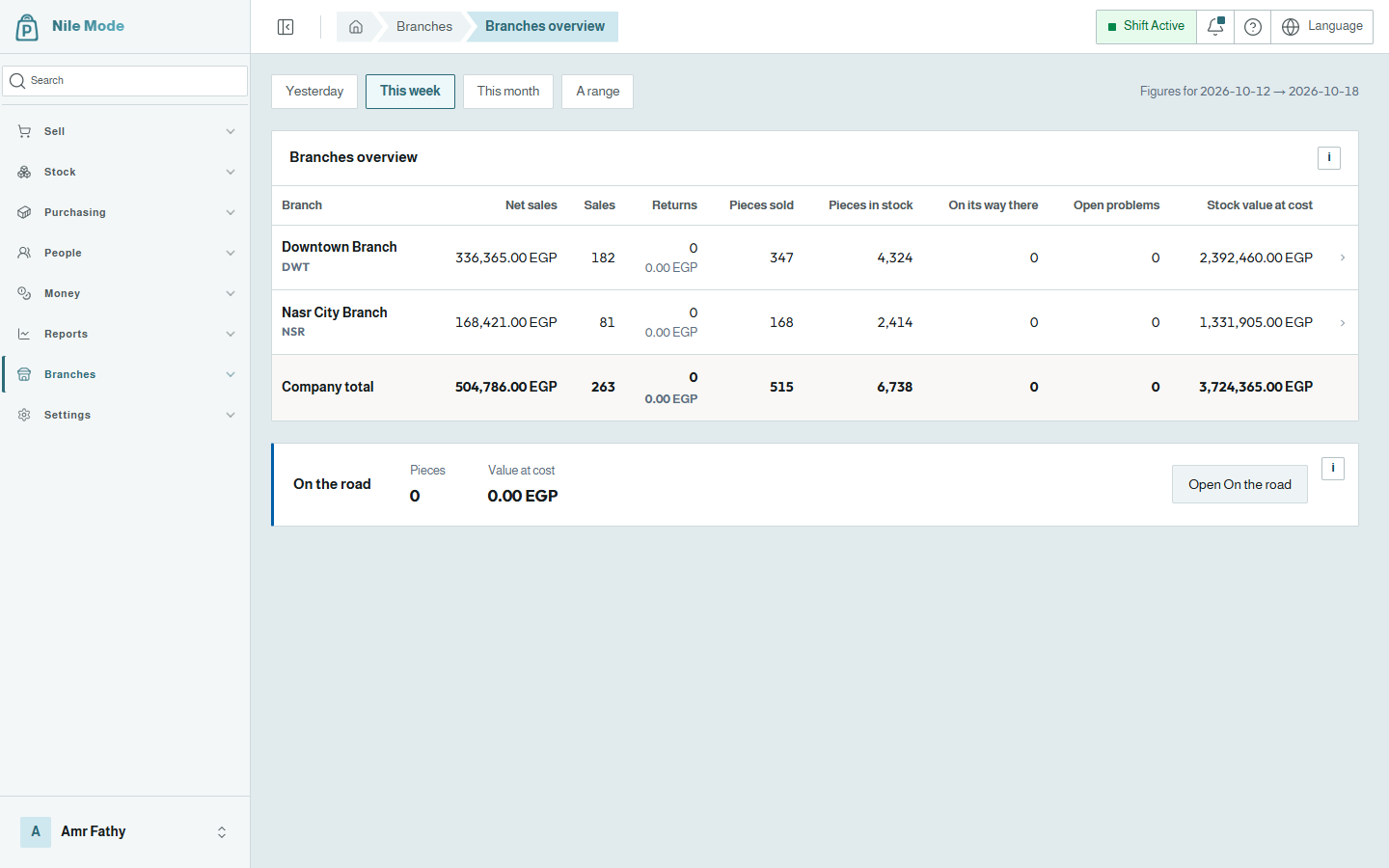The height and width of the screenshot is (868, 1389).
Task: Click the Stock boxes icon
Action: point(24,172)
